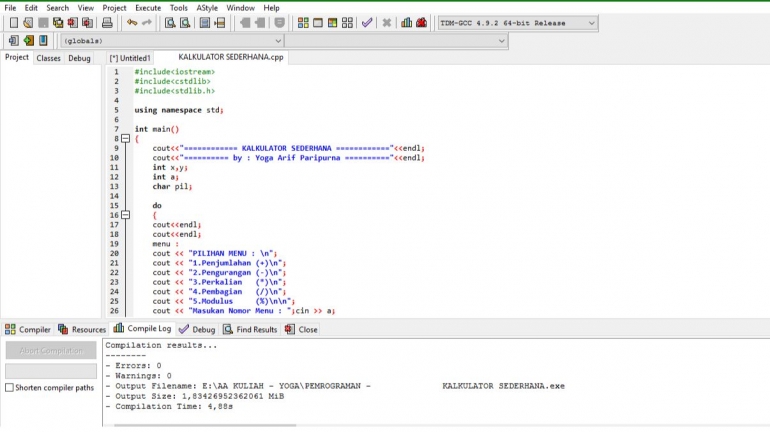This screenshot has height=432, width=770.
Task: Click the red Close file toolbar icon
Action: tap(73, 23)
